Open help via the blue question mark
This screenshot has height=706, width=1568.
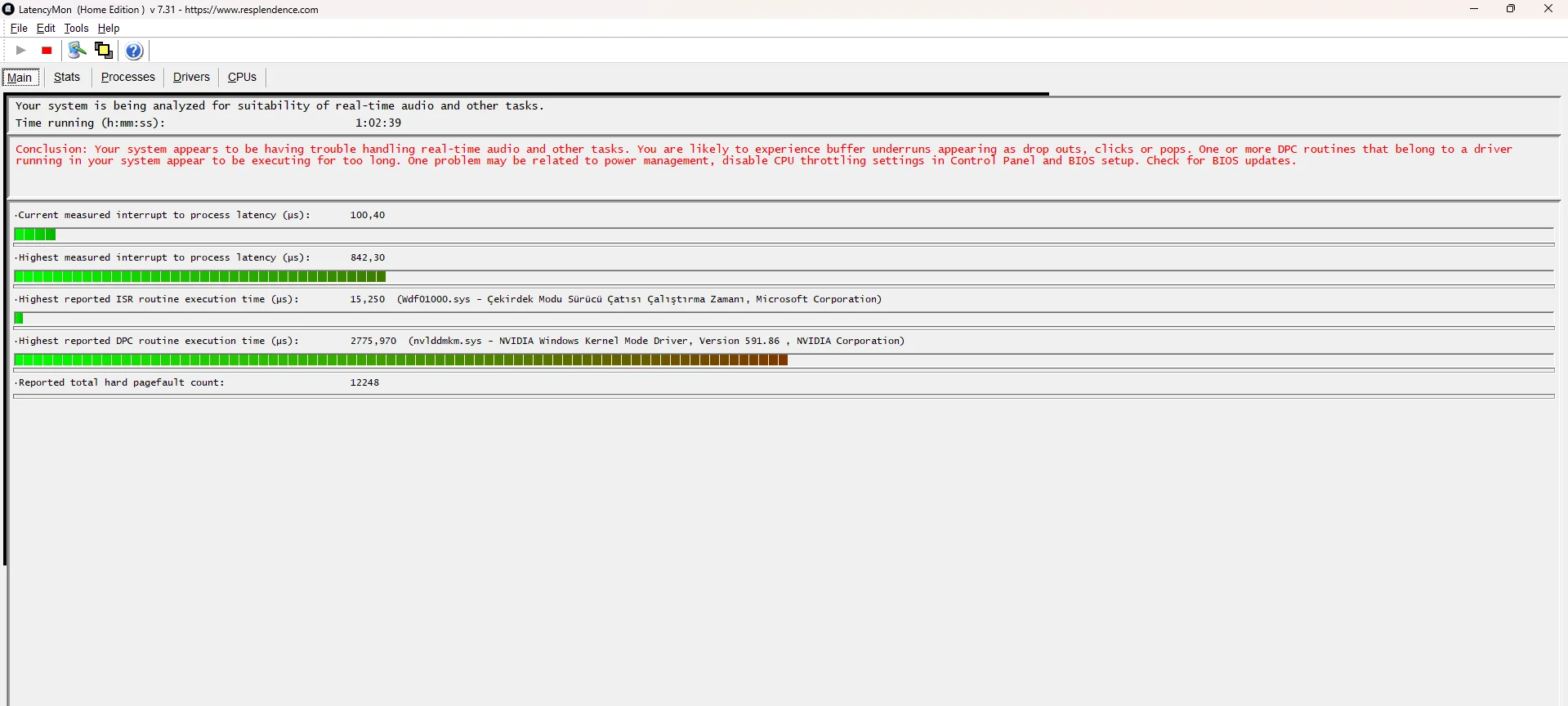coord(135,51)
